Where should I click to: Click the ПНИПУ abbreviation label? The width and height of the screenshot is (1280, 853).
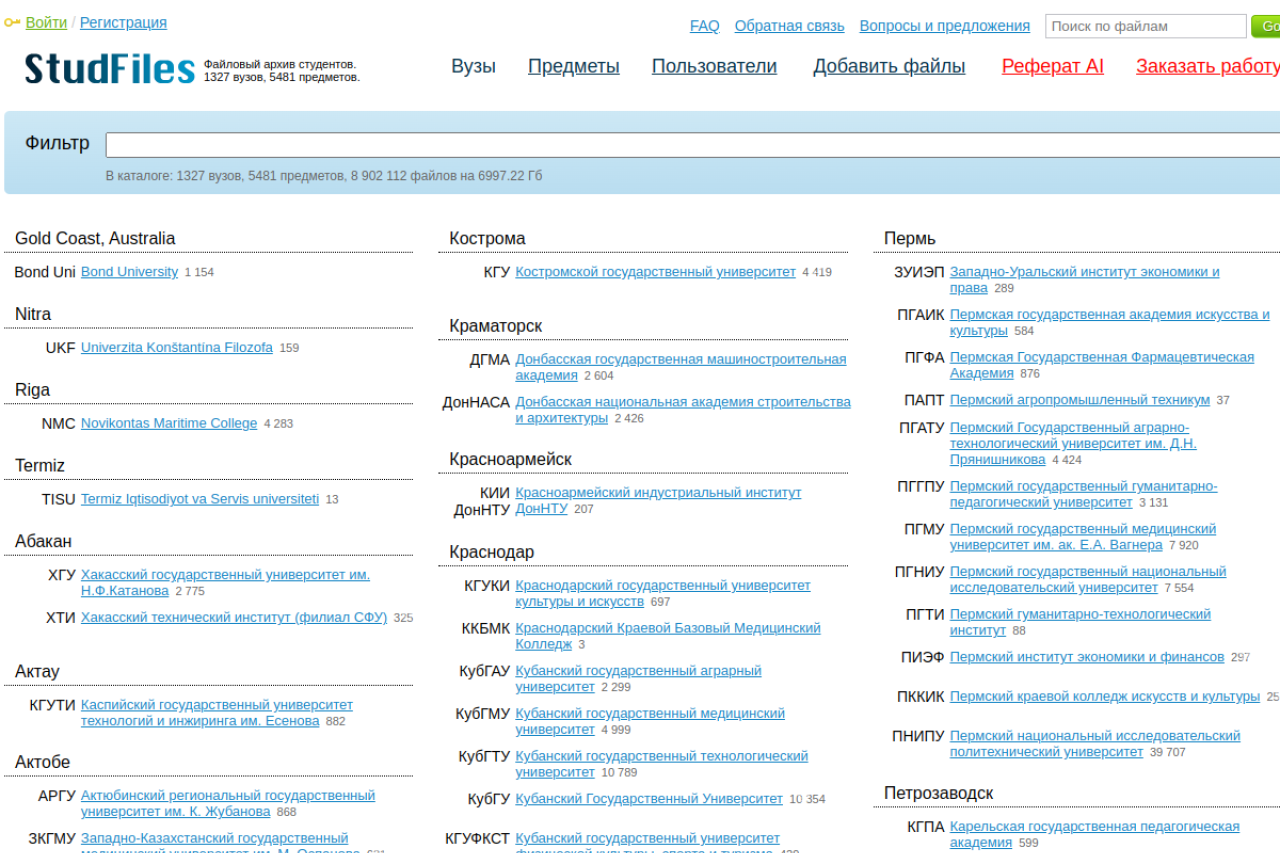tap(918, 736)
